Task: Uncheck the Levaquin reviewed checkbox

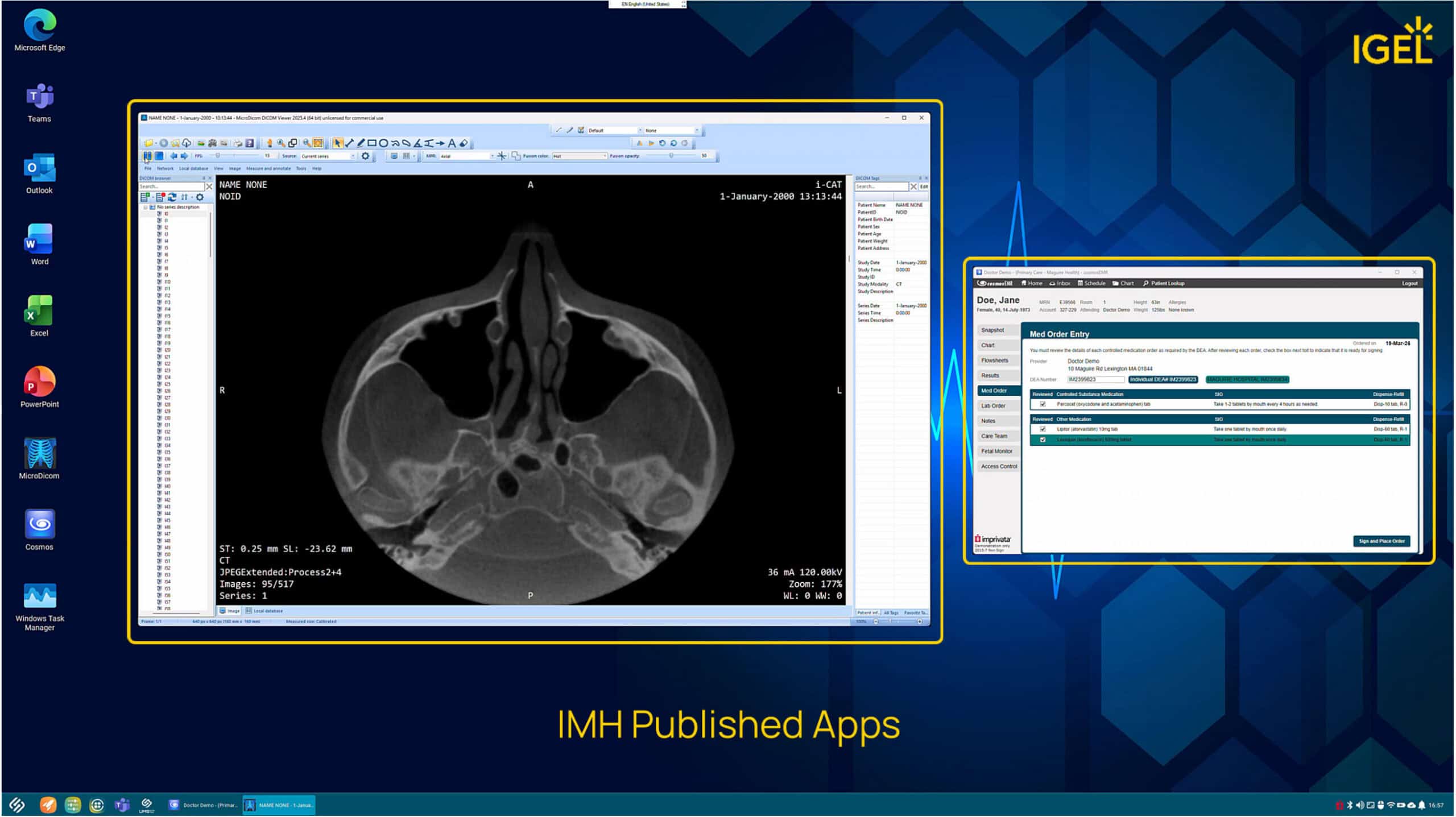Action: [x=1043, y=440]
